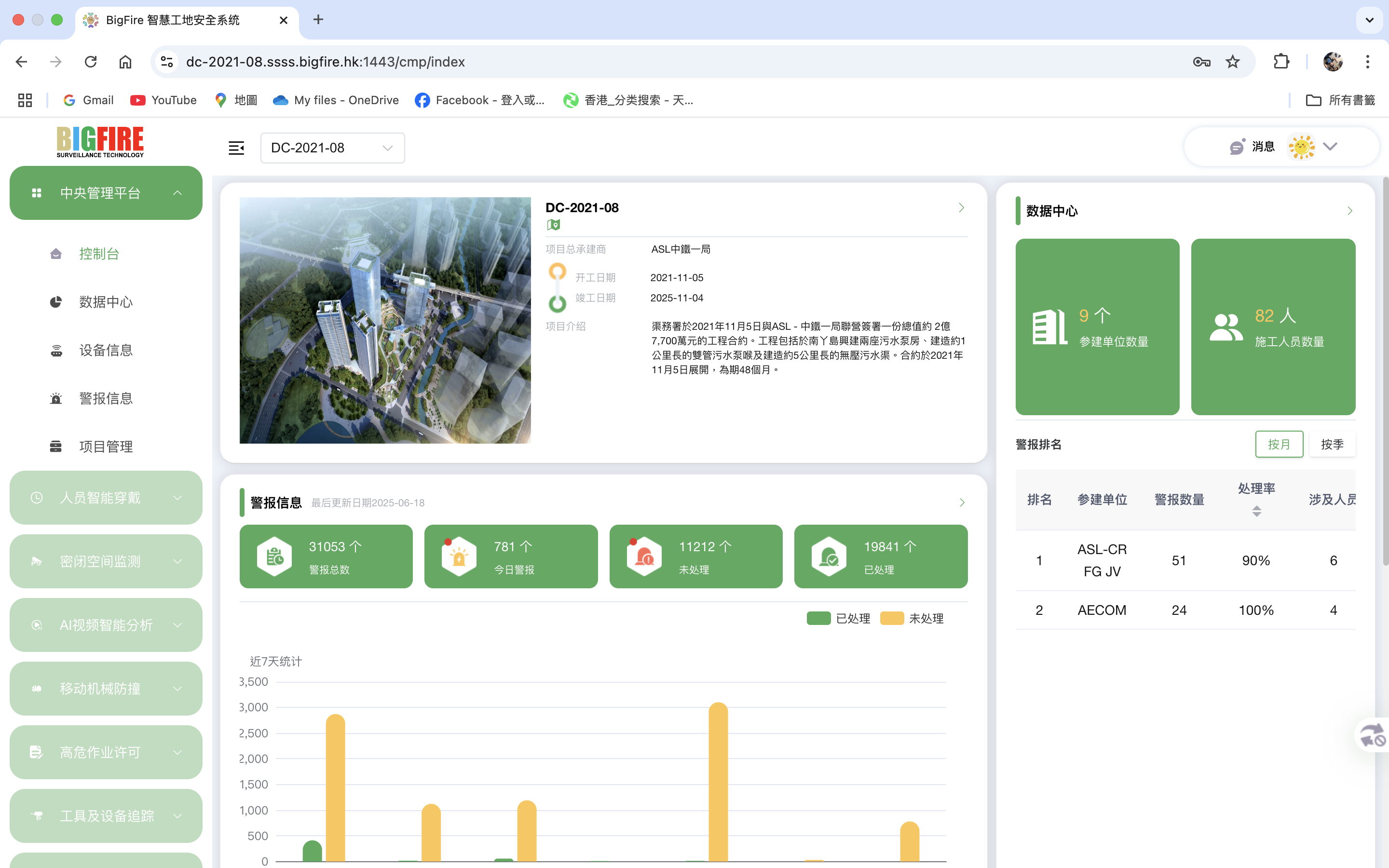
Task: Click the 项目管理 sidebar icon
Action: (x=55, y=447)
